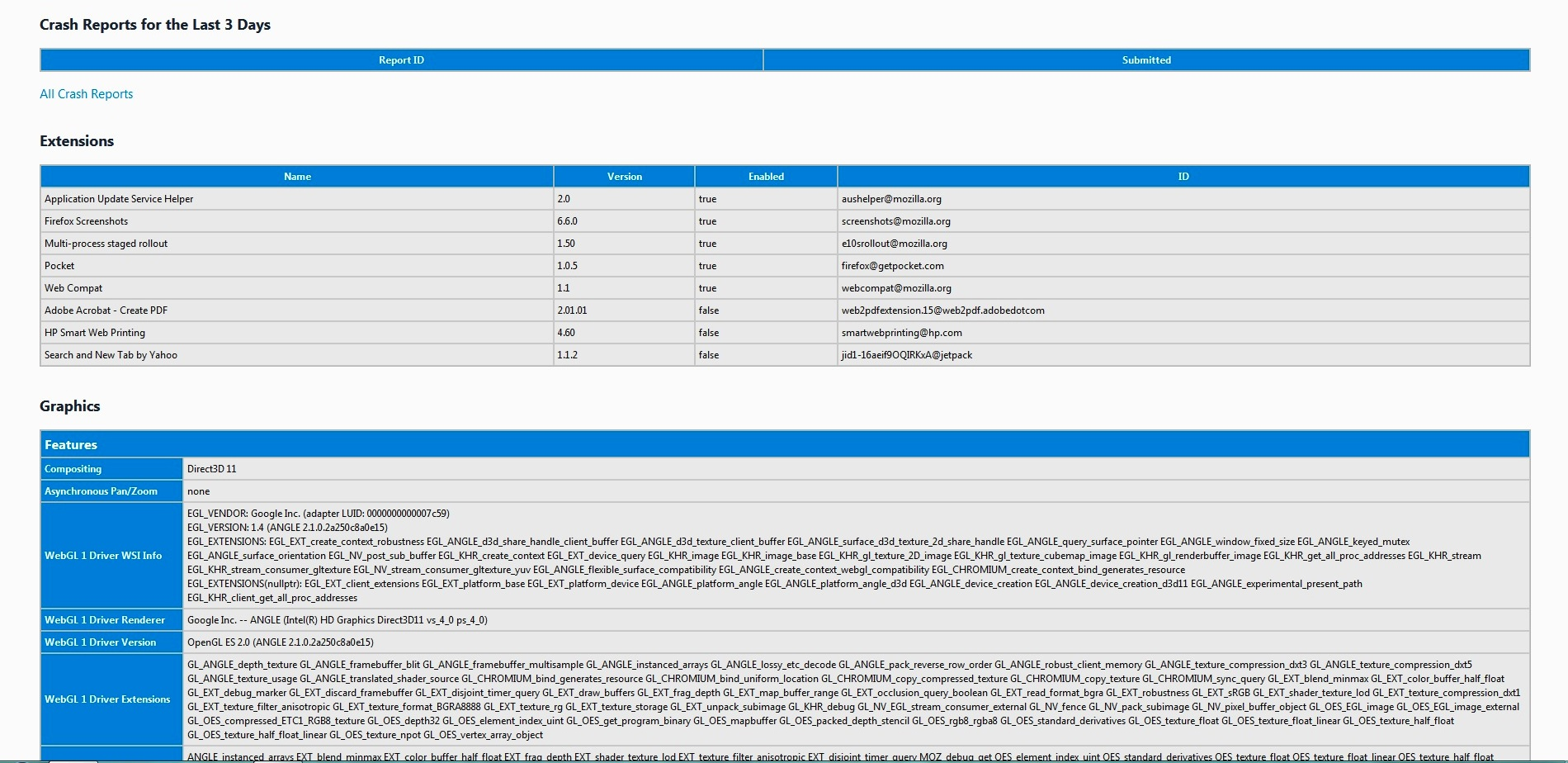Click version 2.01.01 of Adobe Acrobat
This screenshot has height=763, width=1568.
click(572, 310)
